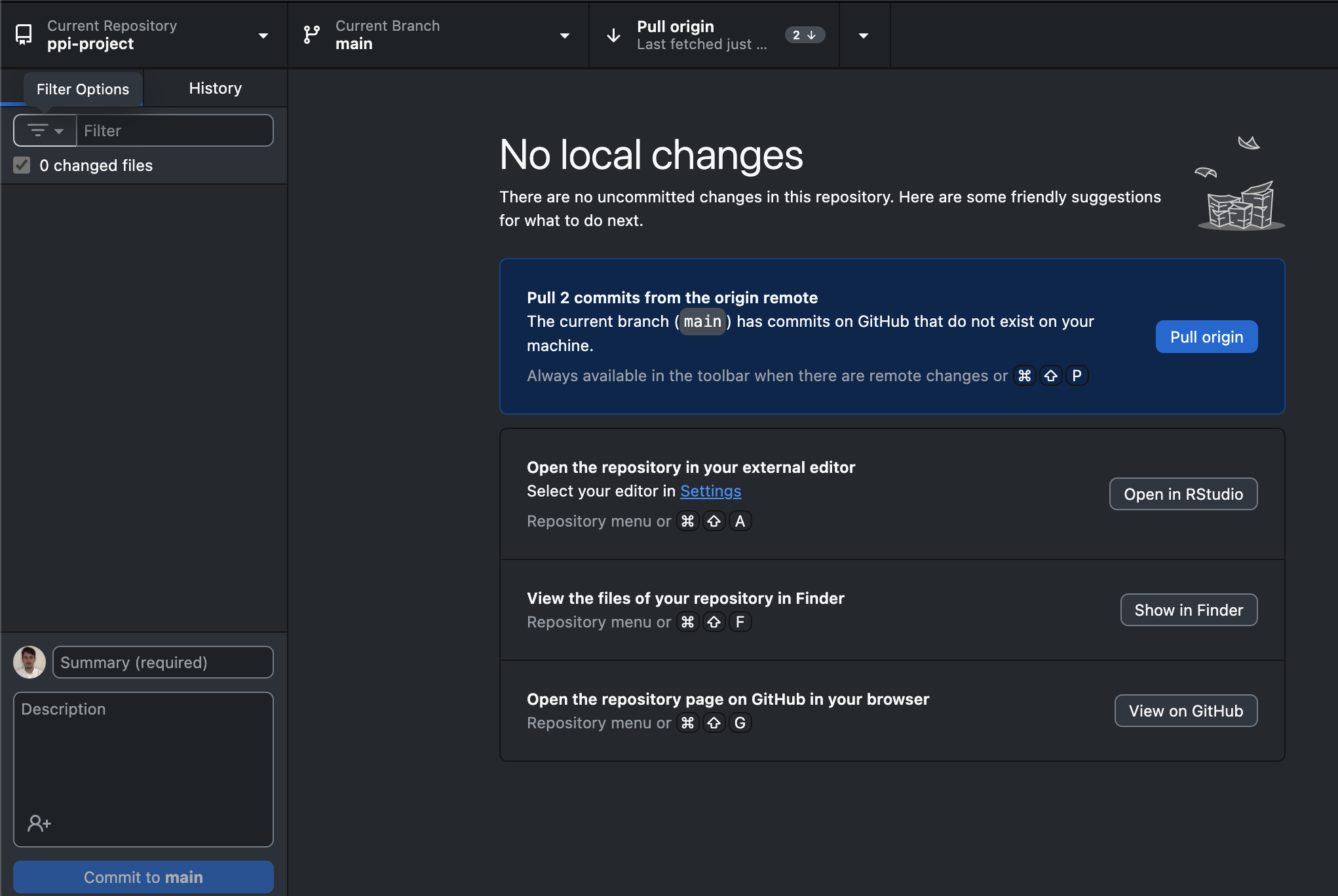Image resolution: width=1338 pixels, height=896 pixels.
Task: Click the user avatar by the summary field
Action: point(29,662)
